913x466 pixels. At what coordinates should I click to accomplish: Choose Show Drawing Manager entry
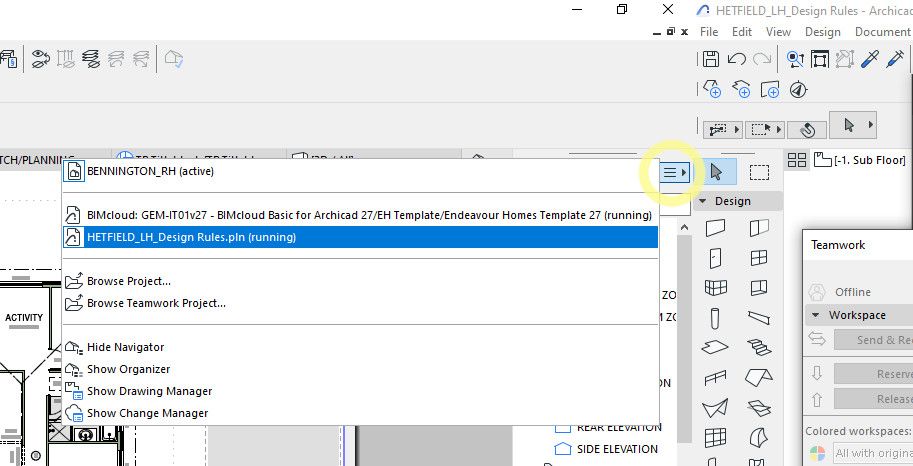click(360, 391)
